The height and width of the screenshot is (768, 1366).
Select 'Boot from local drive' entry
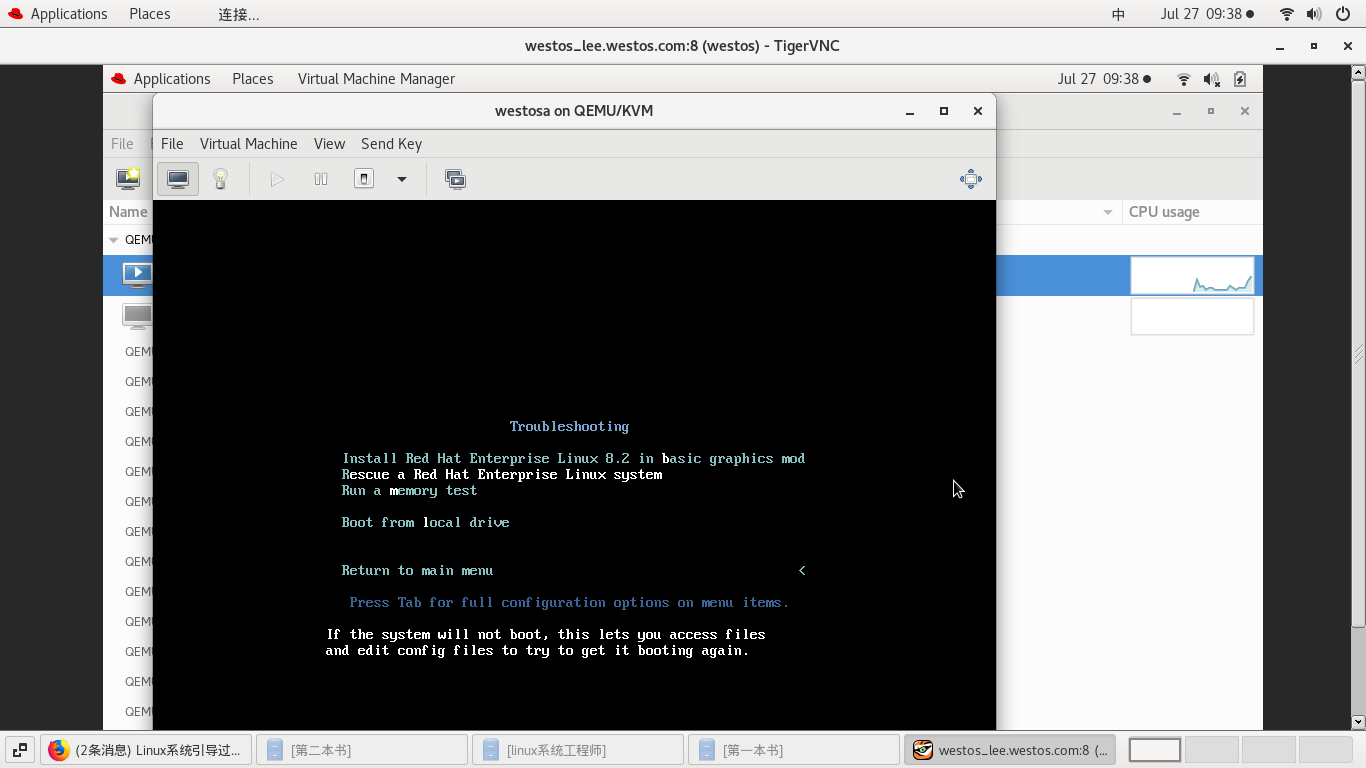(425, 522)
